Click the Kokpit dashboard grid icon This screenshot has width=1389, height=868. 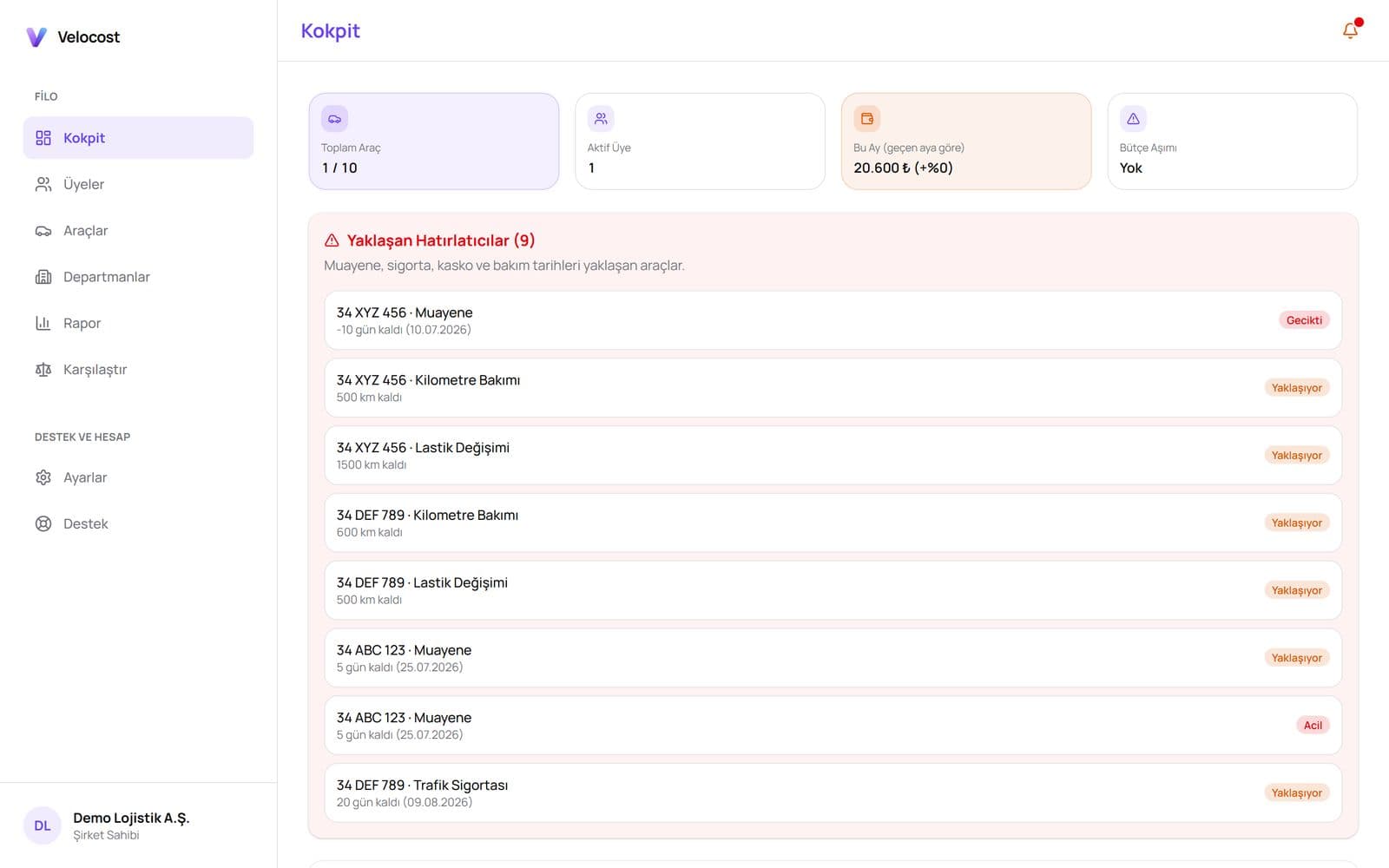[43, 138]
